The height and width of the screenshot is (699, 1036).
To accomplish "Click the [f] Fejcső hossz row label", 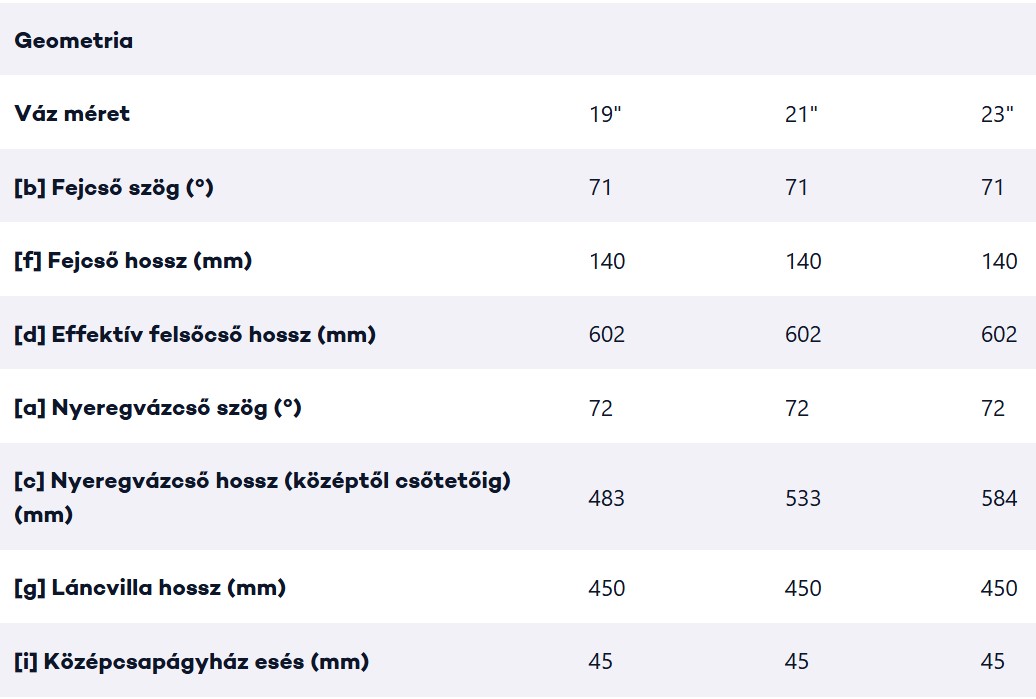I will point(133,260).
